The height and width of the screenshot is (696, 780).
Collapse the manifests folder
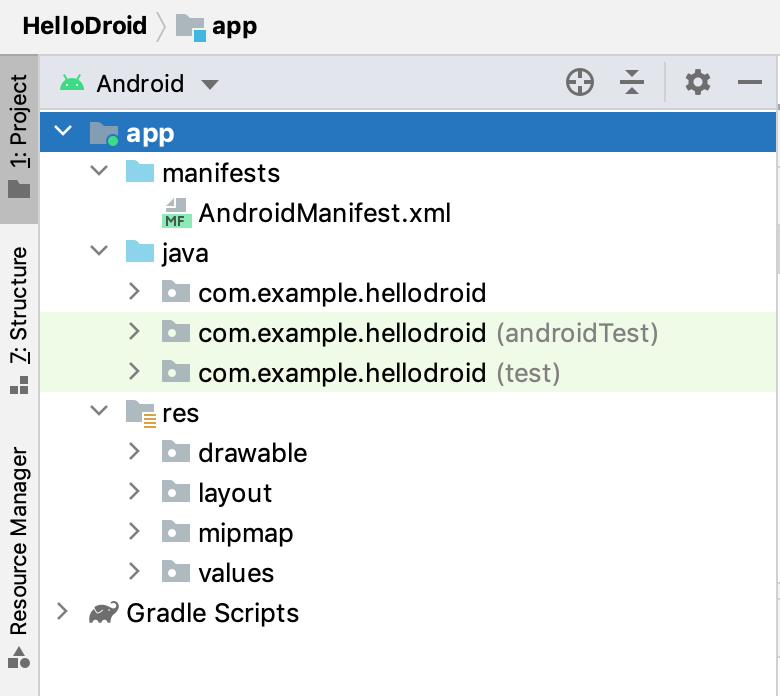coord(99,171)
